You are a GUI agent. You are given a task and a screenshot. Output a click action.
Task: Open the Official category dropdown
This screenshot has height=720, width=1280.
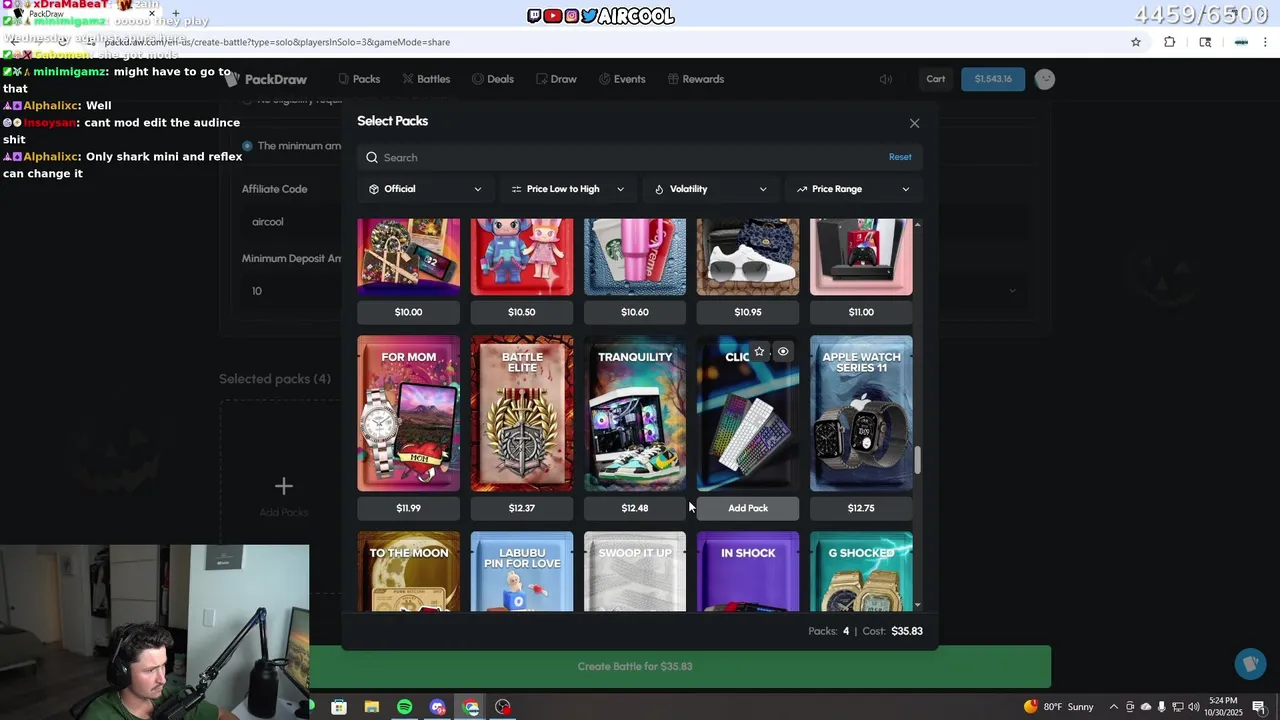[x=425, y=189]
